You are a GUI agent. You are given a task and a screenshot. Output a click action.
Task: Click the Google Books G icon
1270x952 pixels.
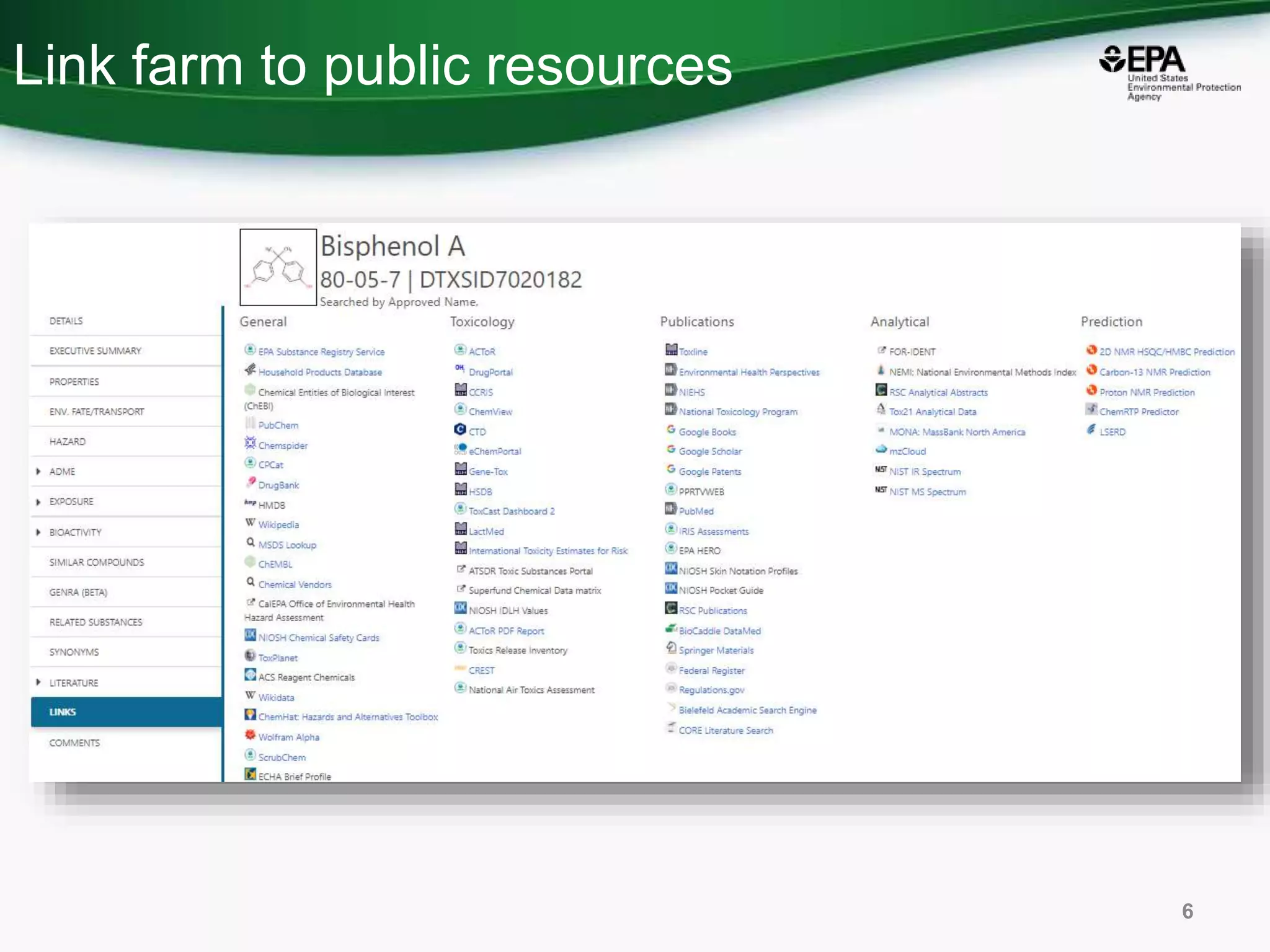(670, 429)
